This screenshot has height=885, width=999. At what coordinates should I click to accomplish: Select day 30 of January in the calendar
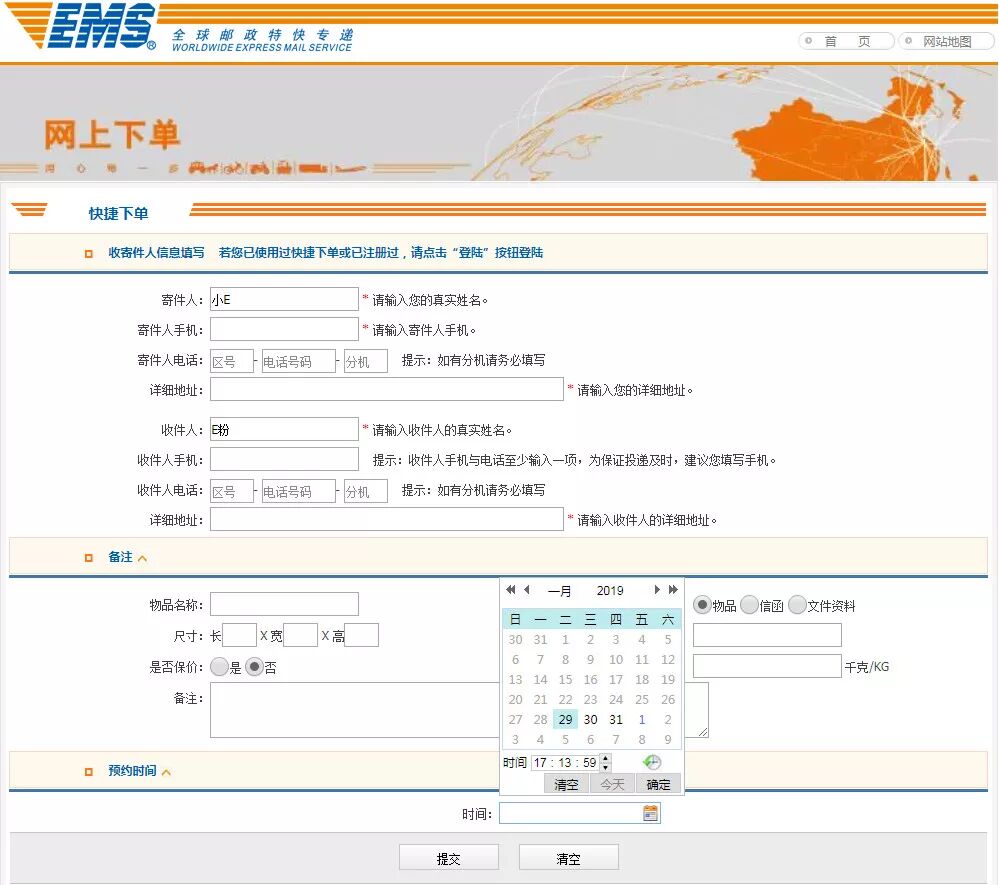tap(591, 719)
